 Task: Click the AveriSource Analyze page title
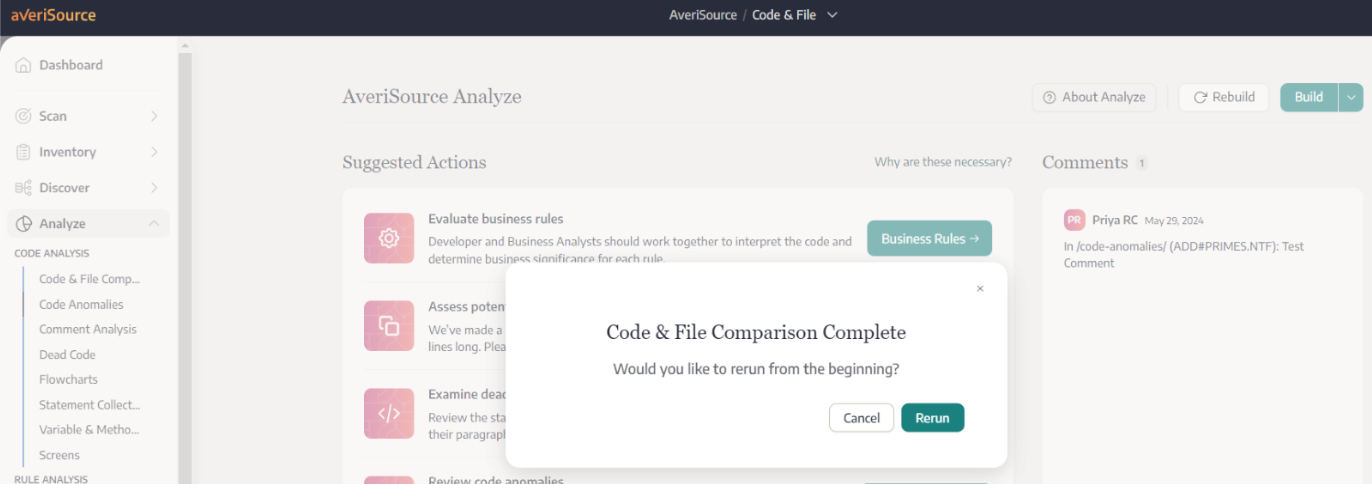click(x=432, y=97)
